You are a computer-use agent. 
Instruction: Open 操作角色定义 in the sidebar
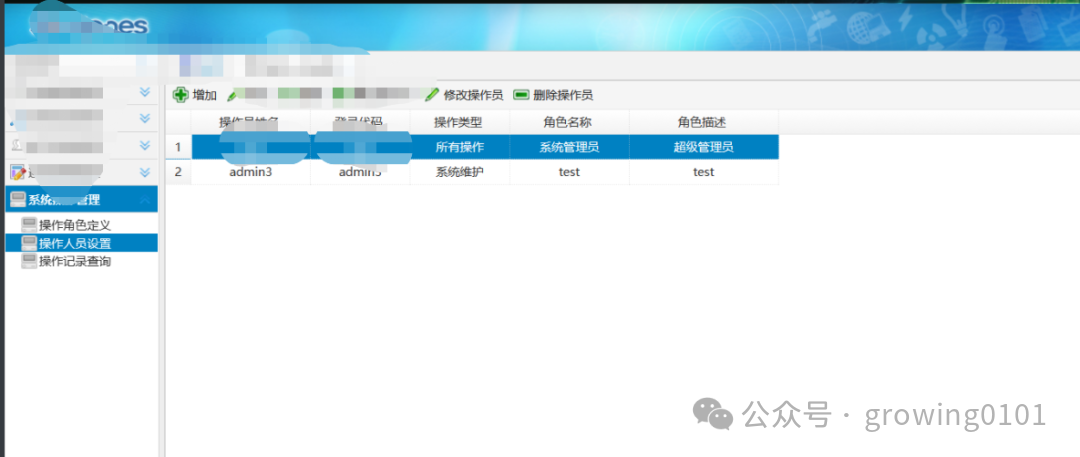[x=75, y=225]
